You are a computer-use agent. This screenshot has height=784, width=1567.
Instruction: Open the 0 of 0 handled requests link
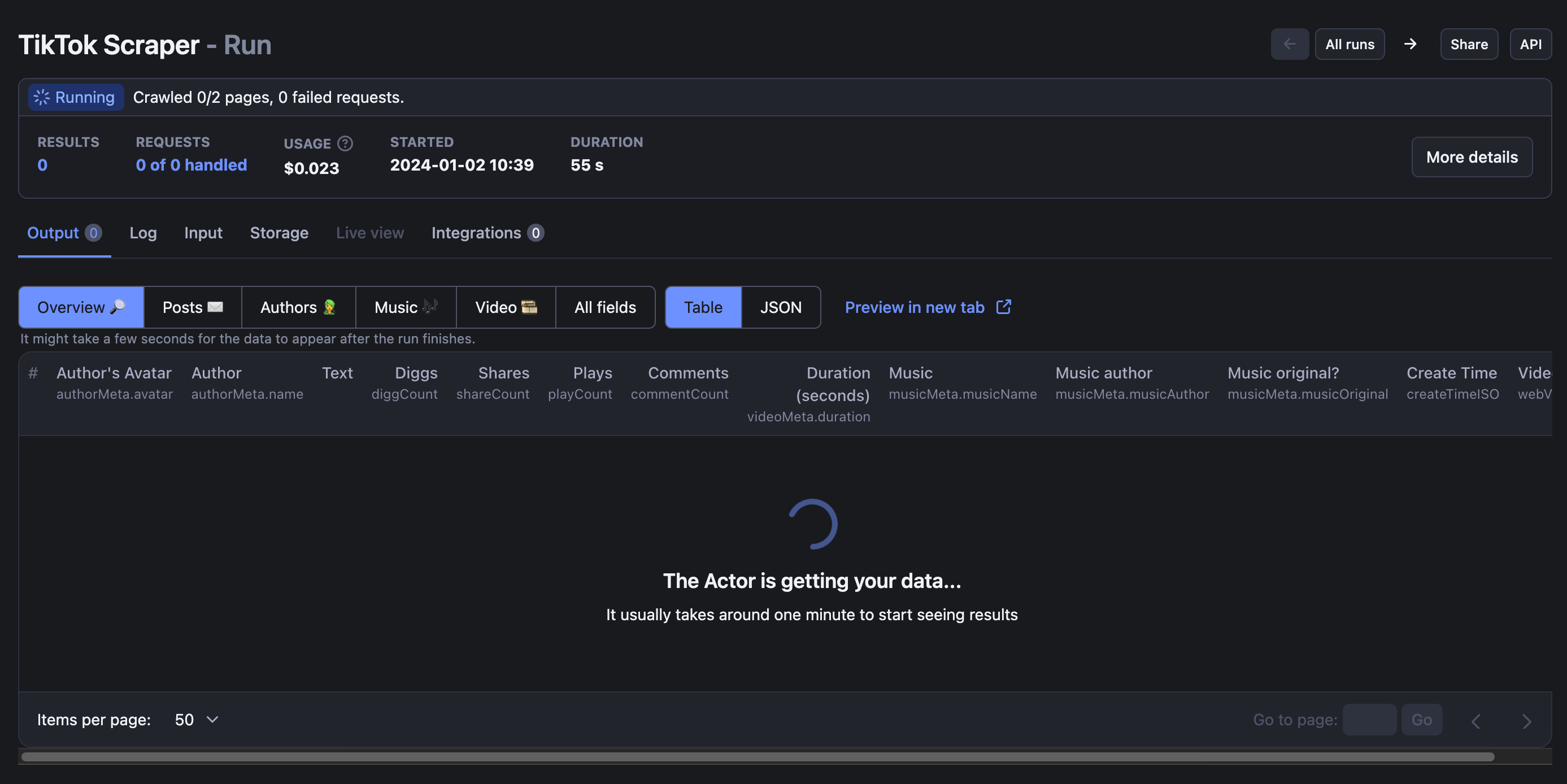pyautogui.click(x=191, y=165)
